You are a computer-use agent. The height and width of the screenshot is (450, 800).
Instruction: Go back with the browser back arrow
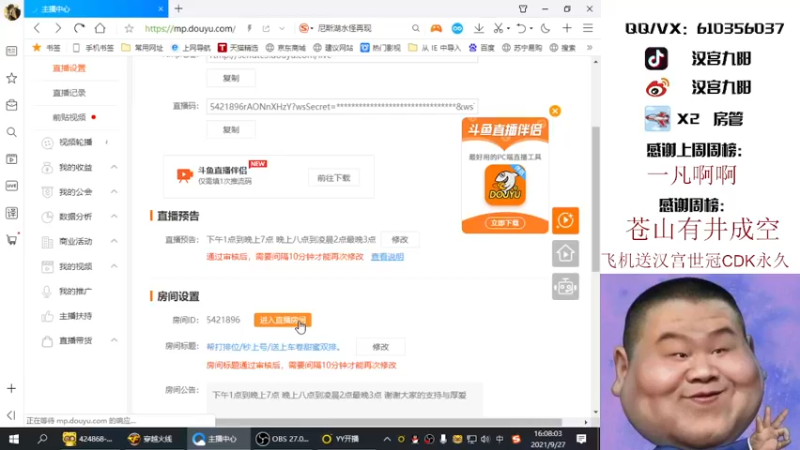click(37, 29)
